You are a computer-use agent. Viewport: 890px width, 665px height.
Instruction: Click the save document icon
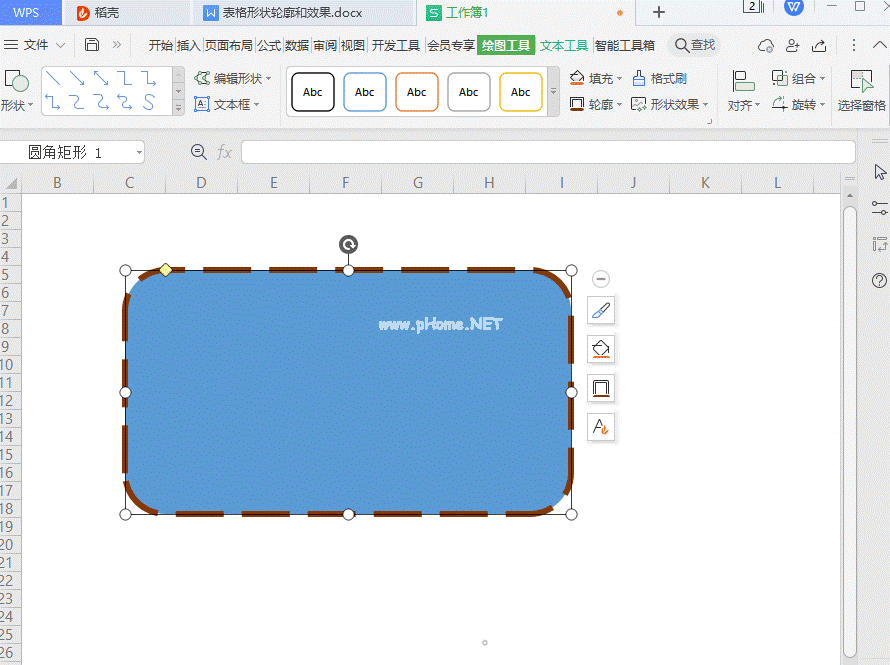tap(92, 44)
